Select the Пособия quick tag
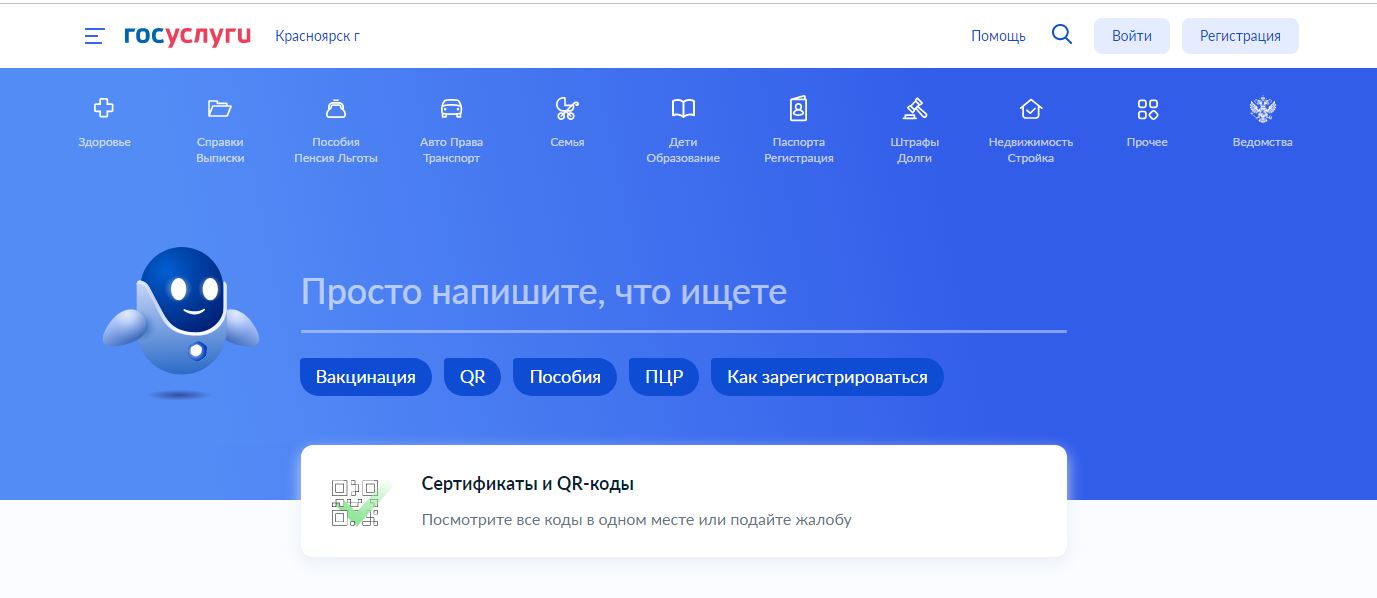The height and width of the screenshot is (598, 1377). (x=565, y=377)
